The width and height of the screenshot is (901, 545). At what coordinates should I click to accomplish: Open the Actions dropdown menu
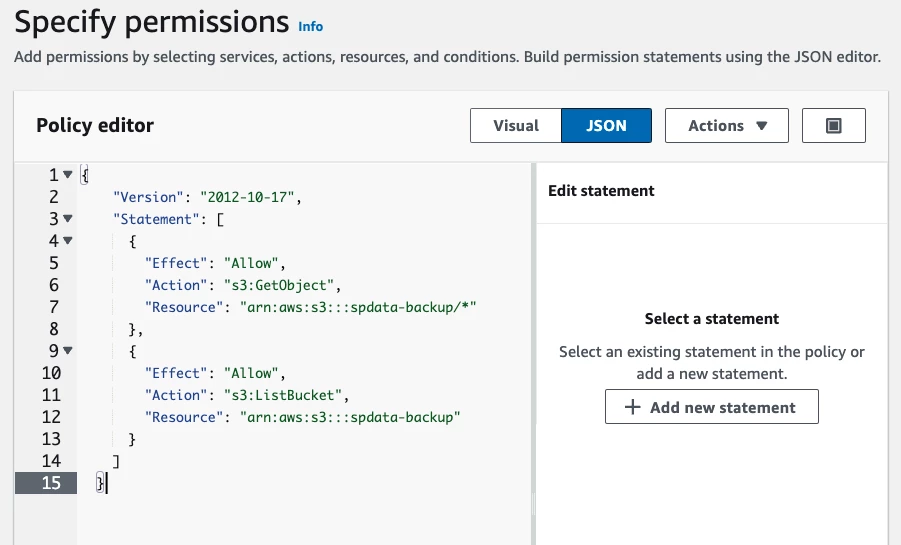727,125
